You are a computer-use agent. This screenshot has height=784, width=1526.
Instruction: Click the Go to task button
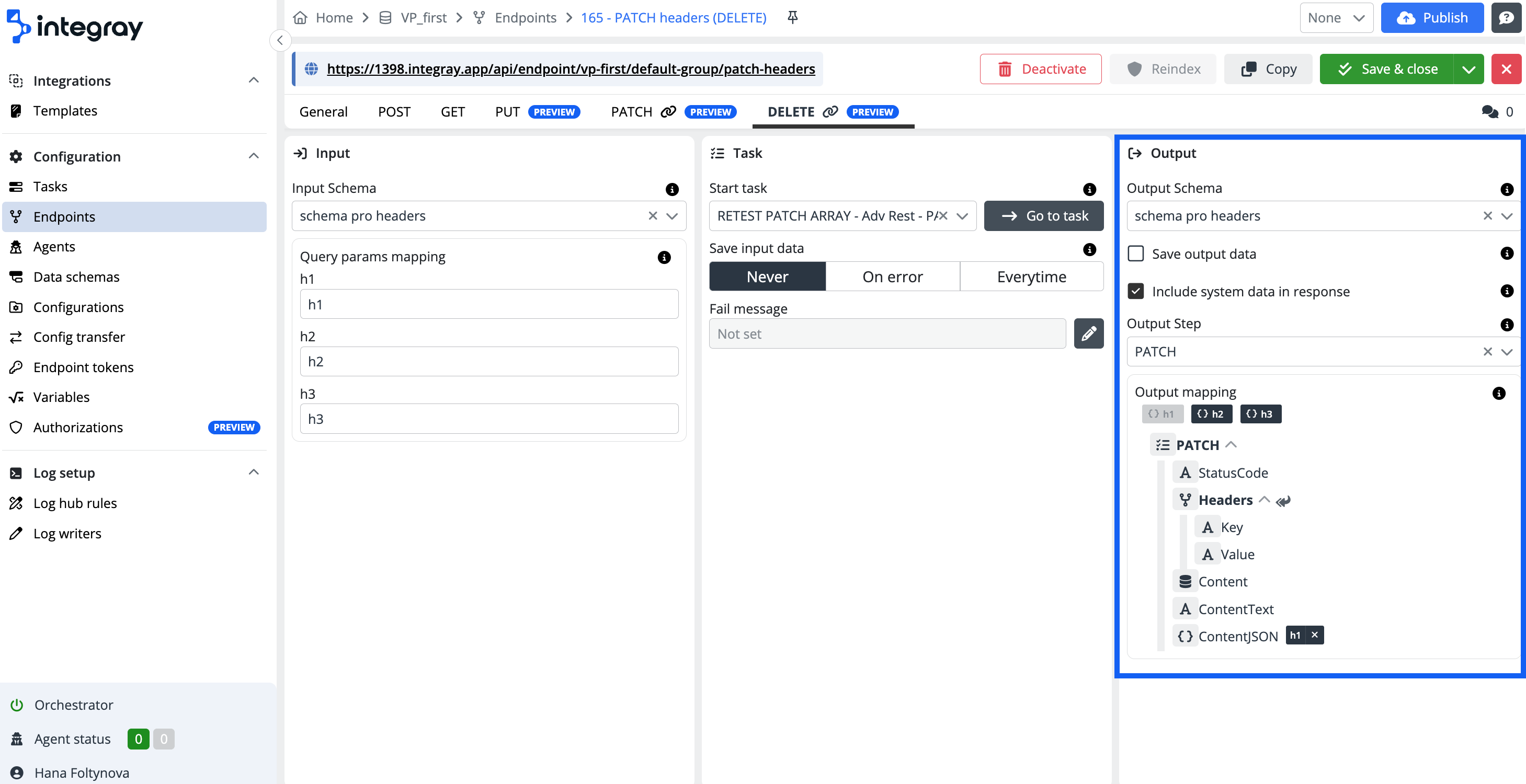pyautogui.click(x=1044, y=216)
